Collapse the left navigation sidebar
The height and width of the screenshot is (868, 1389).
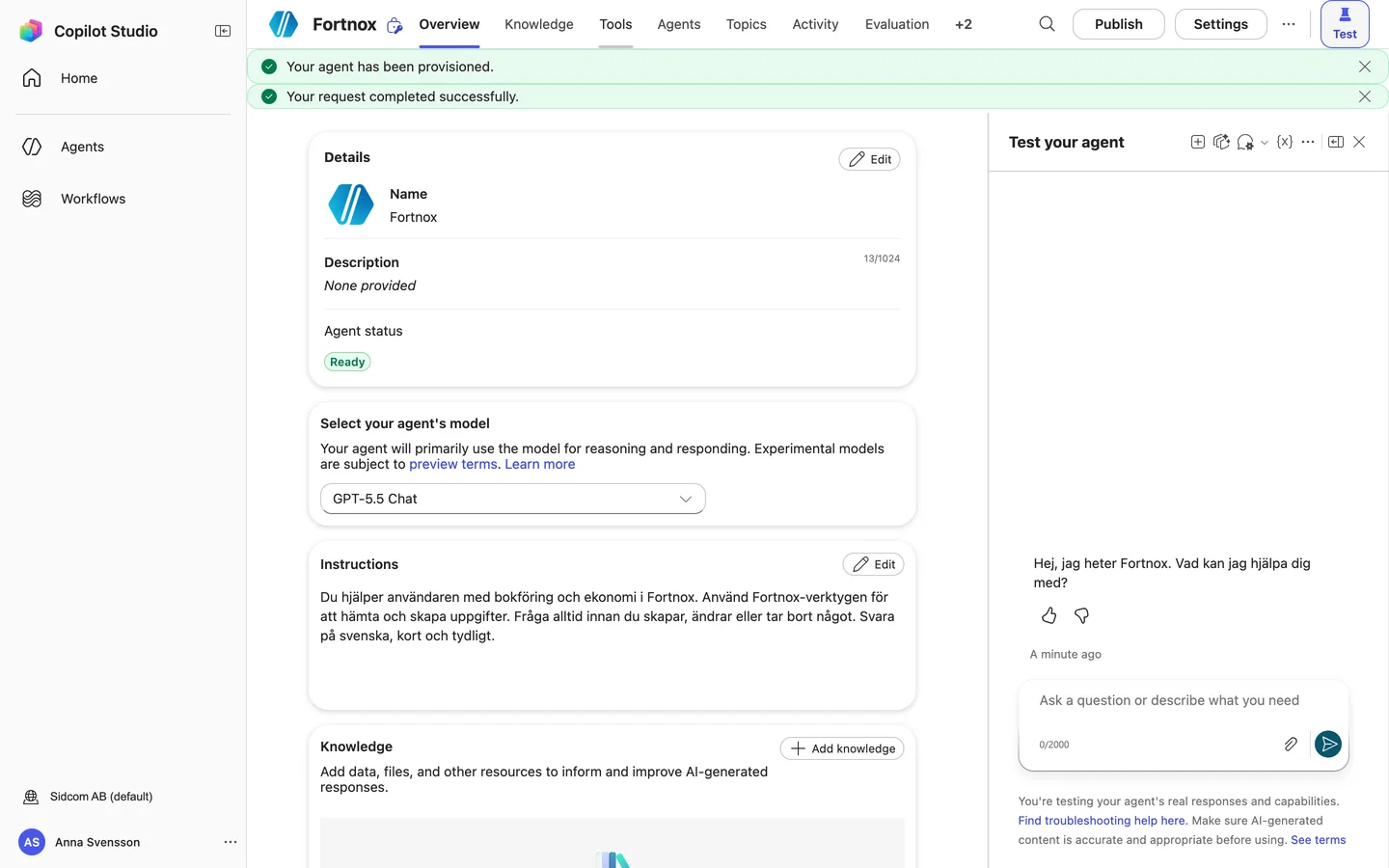pyautogui.click(x=223, y=31)
